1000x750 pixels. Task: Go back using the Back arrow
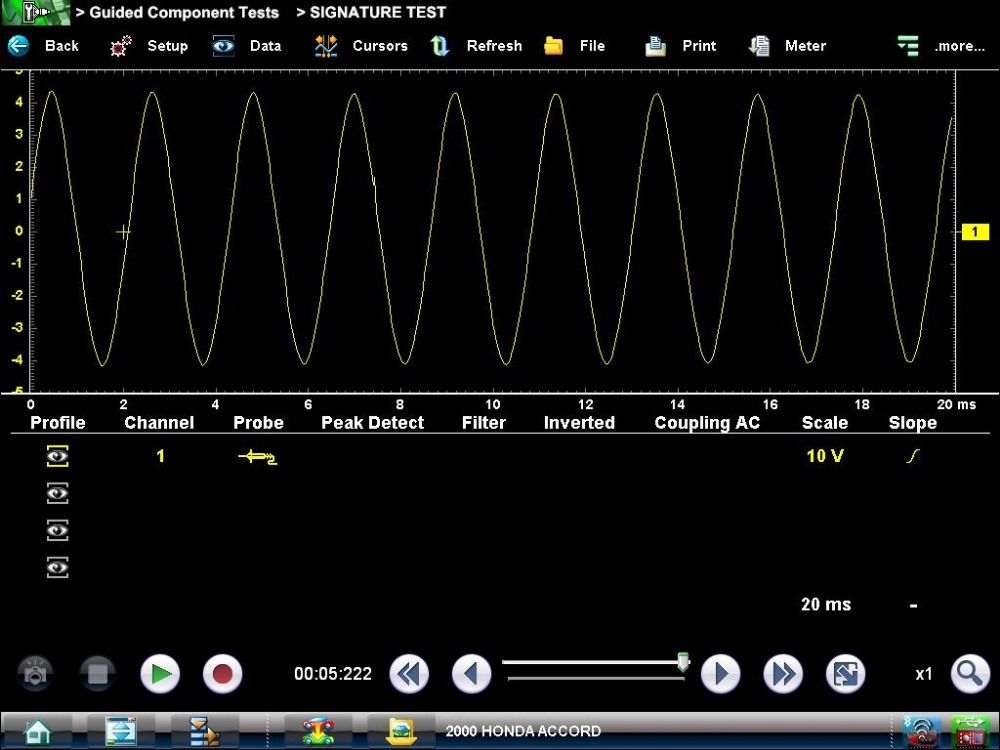tap(19, 46)
